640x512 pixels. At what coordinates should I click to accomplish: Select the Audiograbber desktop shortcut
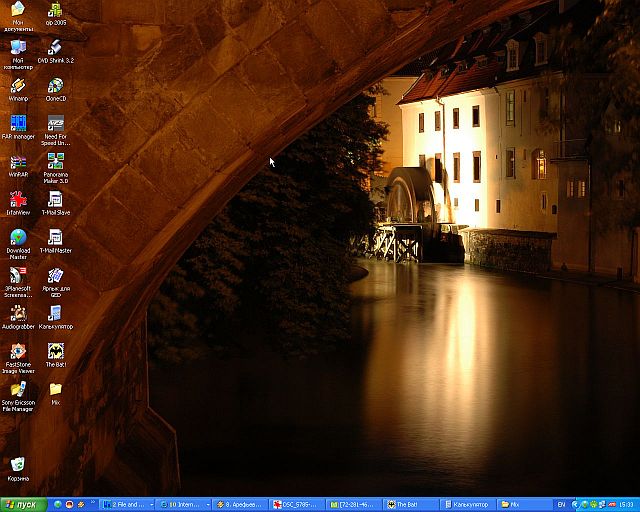point(18,317)
